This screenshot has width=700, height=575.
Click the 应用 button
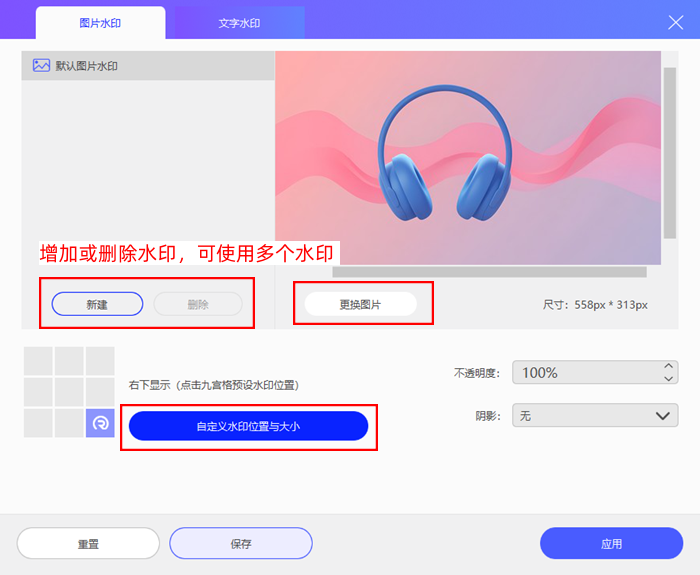pyautogui.click(x=611, y=543)
